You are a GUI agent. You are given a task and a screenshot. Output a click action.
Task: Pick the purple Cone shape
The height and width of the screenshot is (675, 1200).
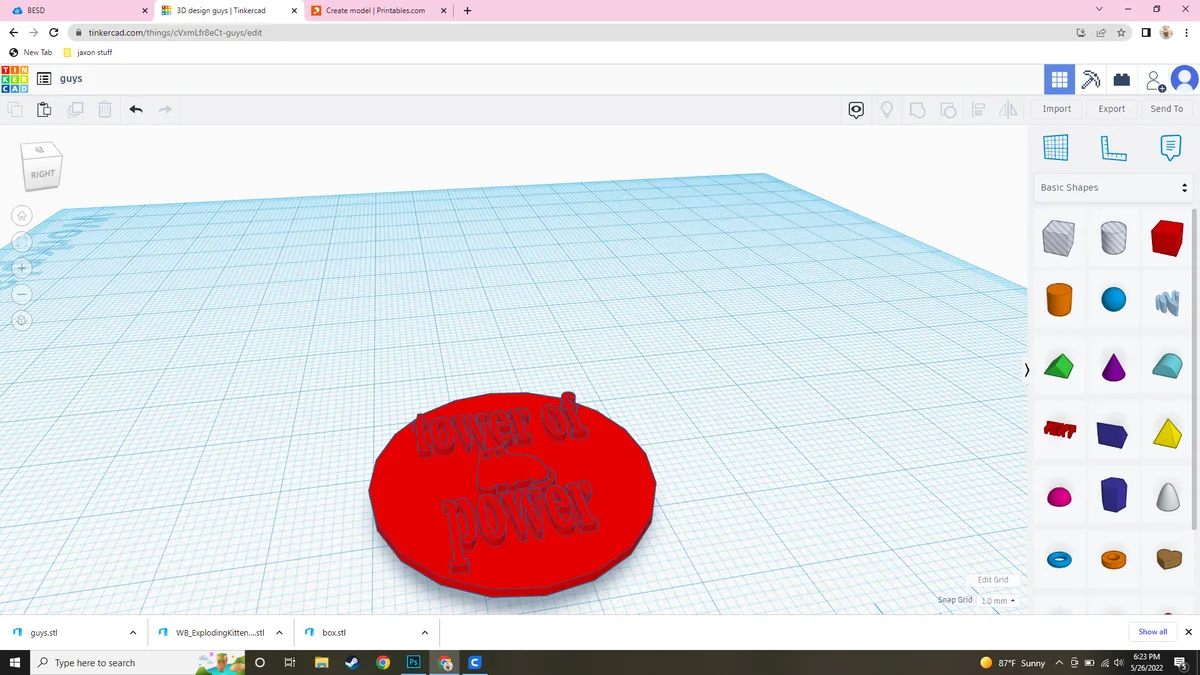[x=1113, y=366]
